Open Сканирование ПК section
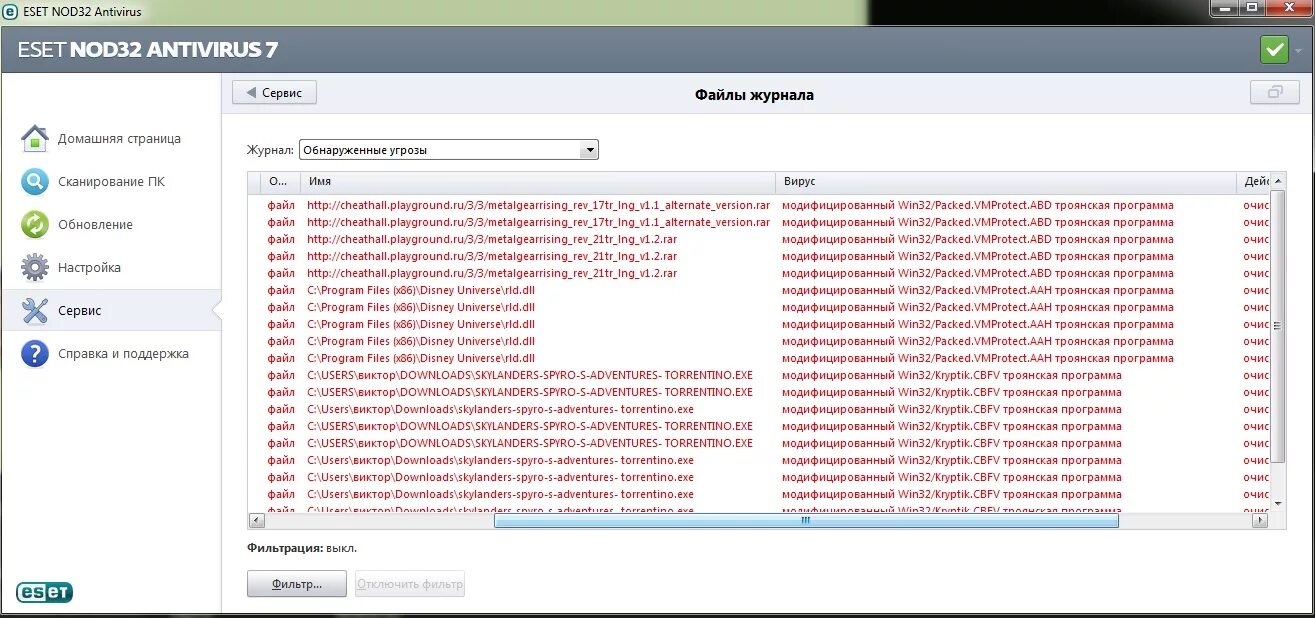1315x618 pixels. pyautogui.click(x=111, y=181)
